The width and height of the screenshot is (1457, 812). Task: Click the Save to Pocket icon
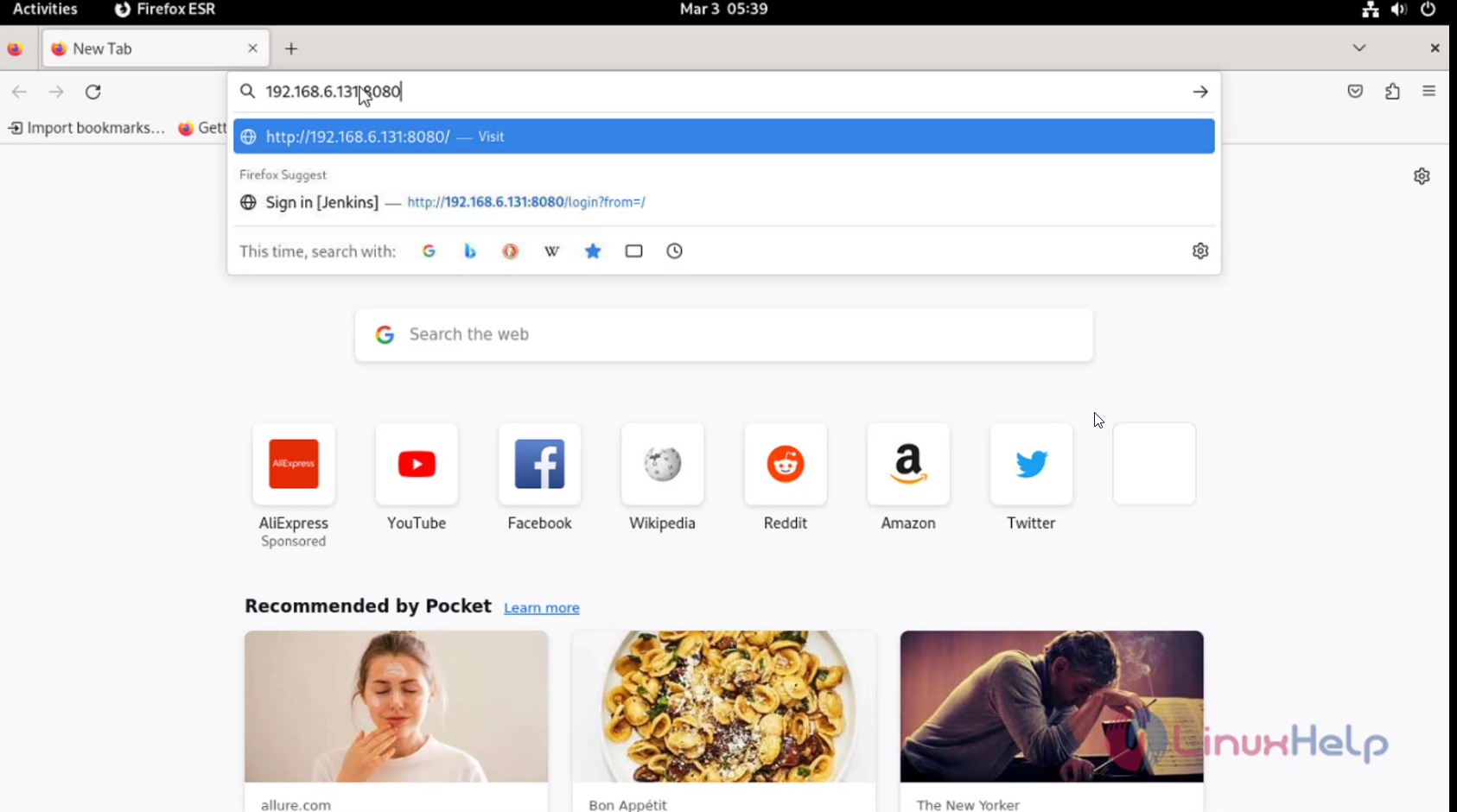(x=1355, y=92)
